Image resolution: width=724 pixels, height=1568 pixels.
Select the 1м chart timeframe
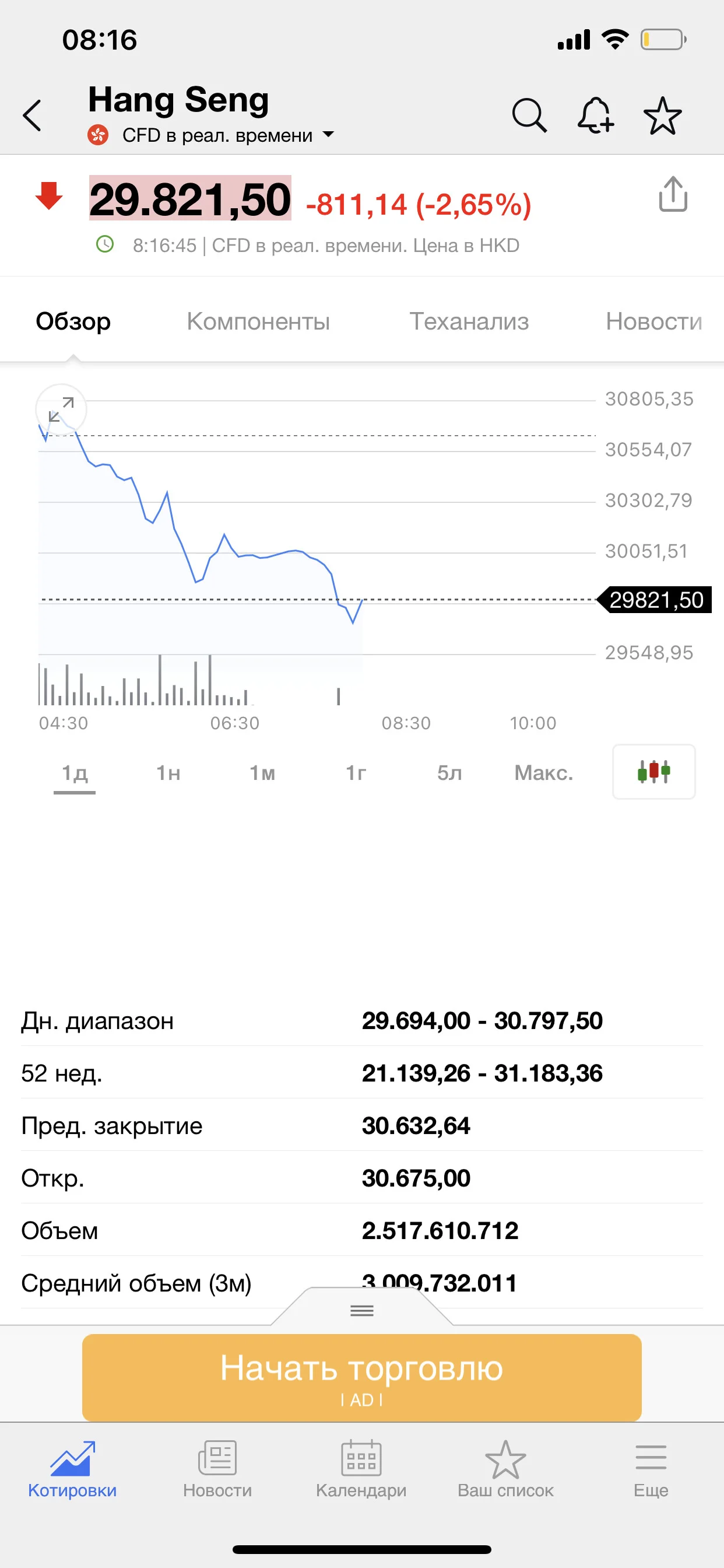[262, 772]
